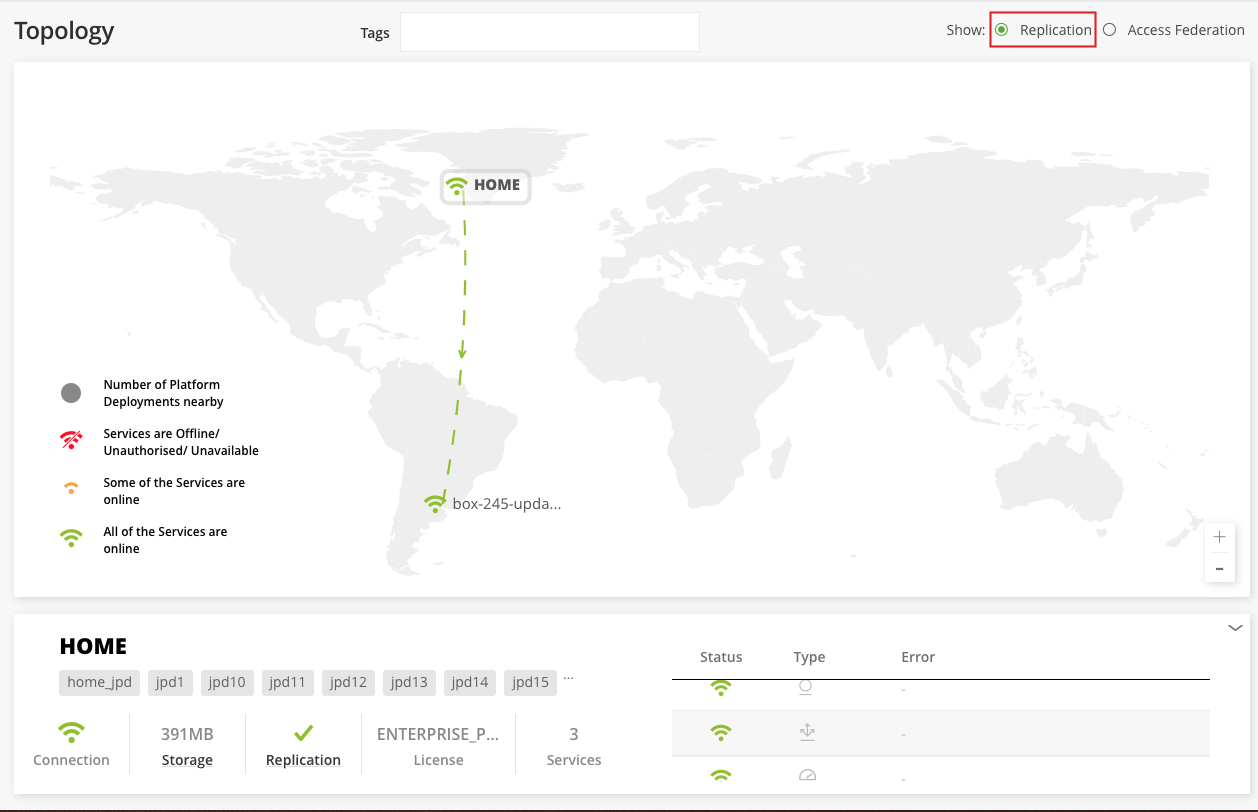Select the Replication radio button
Viewport: 1258px width, 812px height.
1002,30
